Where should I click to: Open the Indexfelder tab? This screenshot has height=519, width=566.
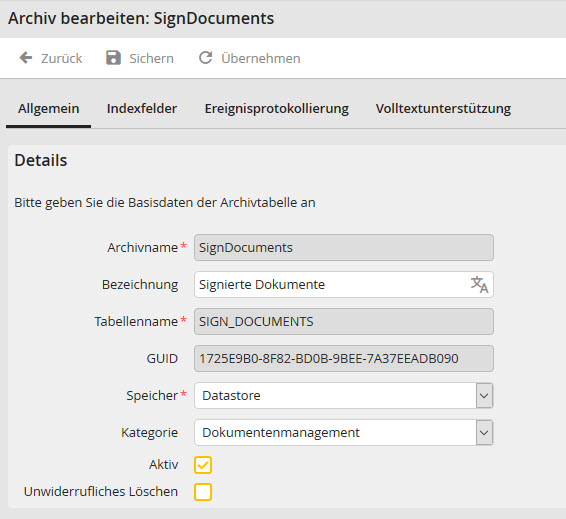tap(142, 109)
